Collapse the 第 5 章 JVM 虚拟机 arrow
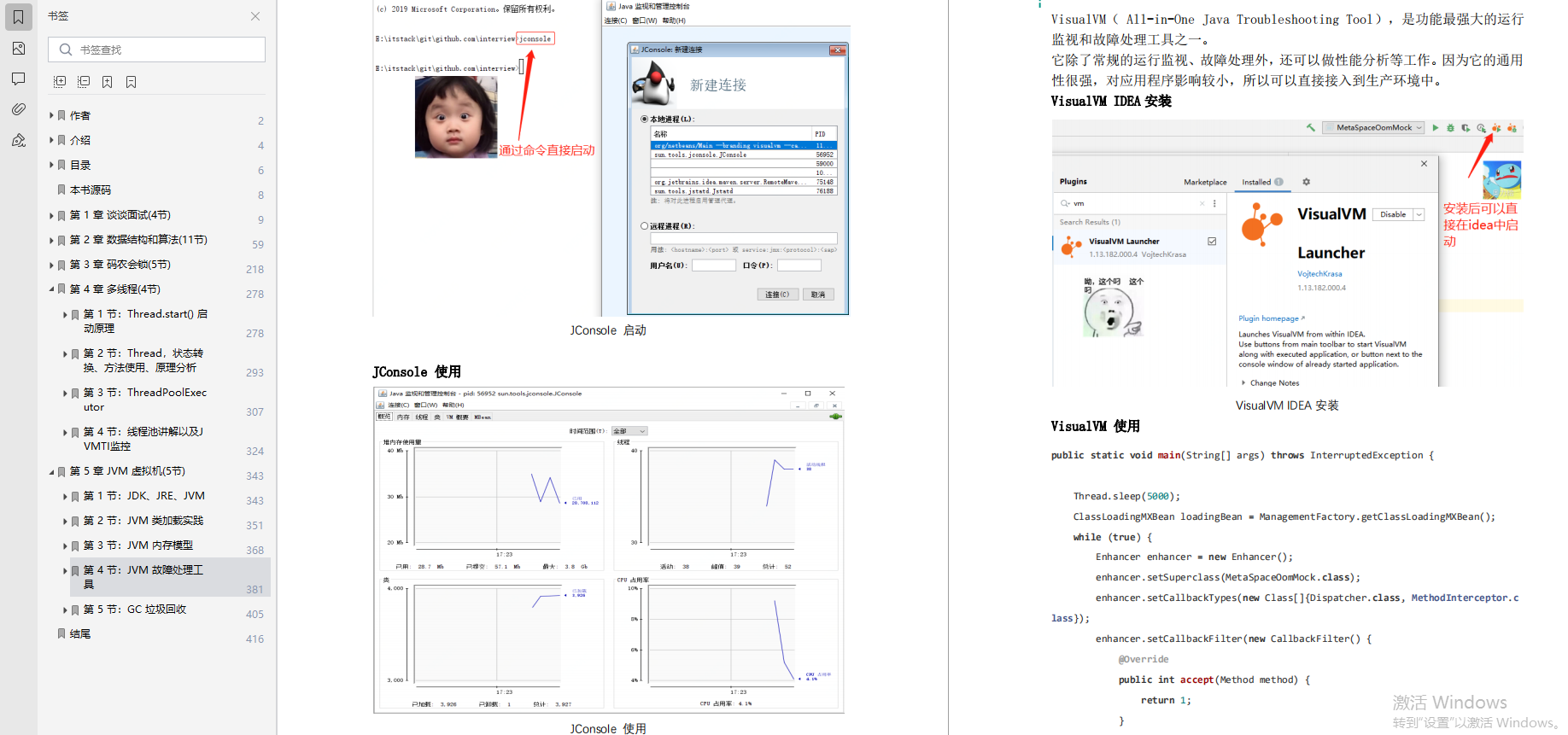The height and width of the screenshot is (735, 1568). [x=51, y=471]
